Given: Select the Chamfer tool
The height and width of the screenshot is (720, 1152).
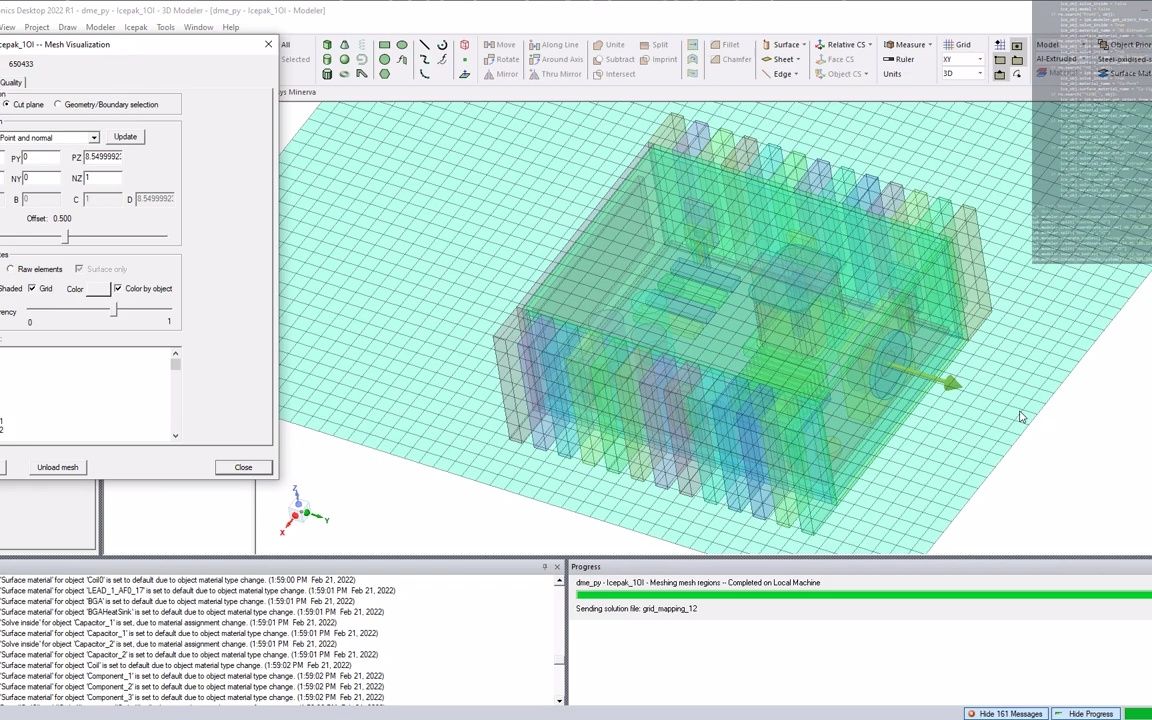Looking at the screenshot, I should coord(729,59).
